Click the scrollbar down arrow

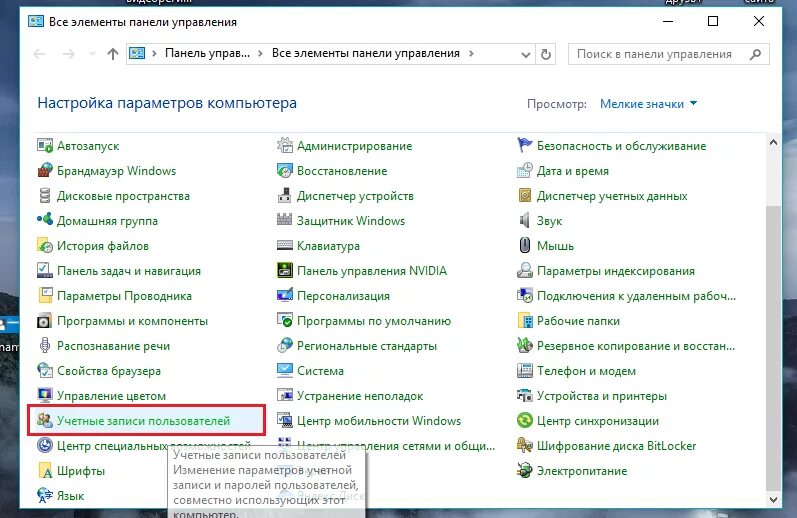[773, 500]
